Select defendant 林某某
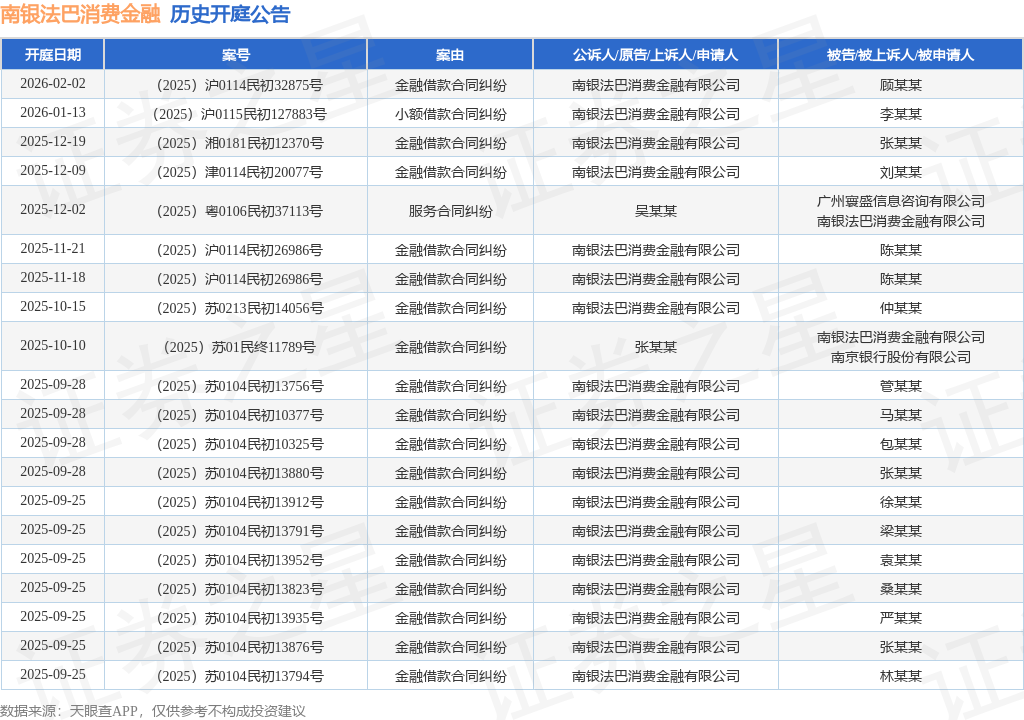The height and width of the screenshot is (720, 1024). 901,676
